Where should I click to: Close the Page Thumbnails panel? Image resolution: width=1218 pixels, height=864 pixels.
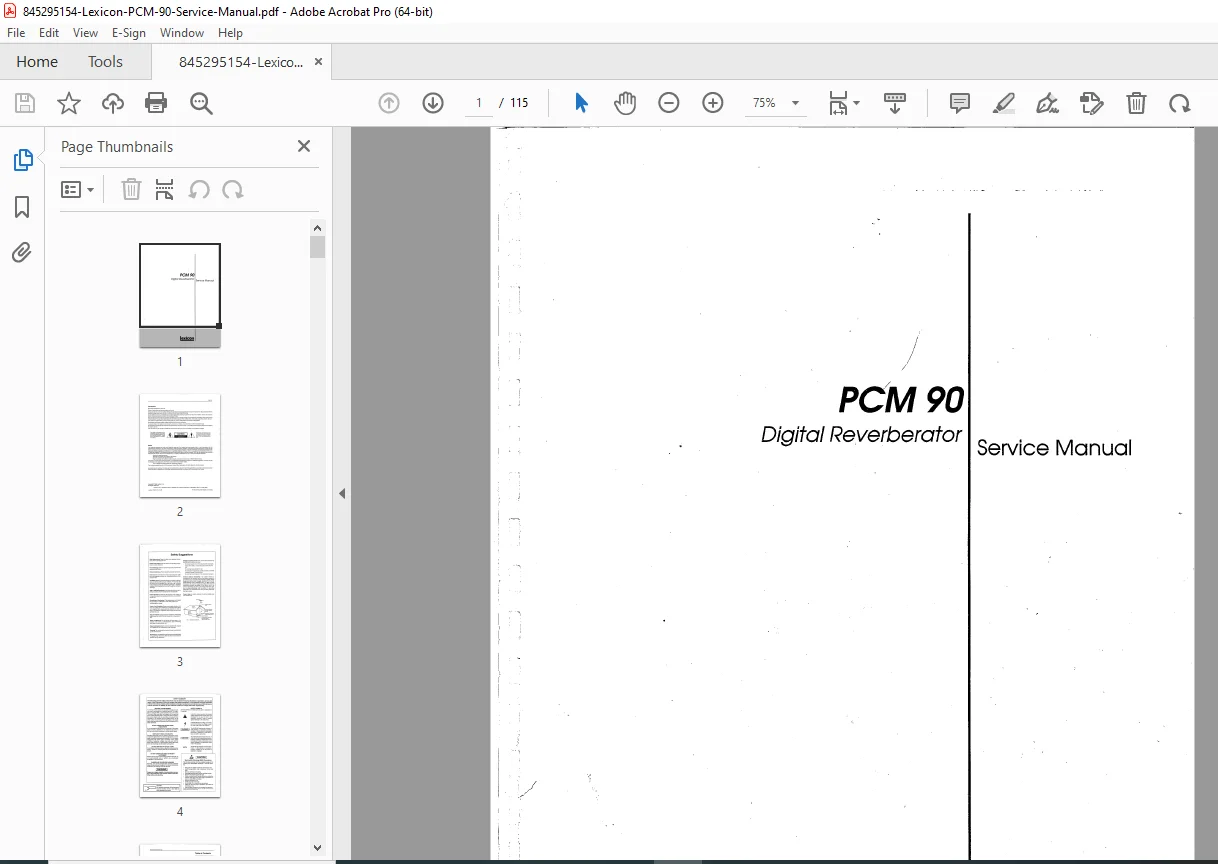304,146
